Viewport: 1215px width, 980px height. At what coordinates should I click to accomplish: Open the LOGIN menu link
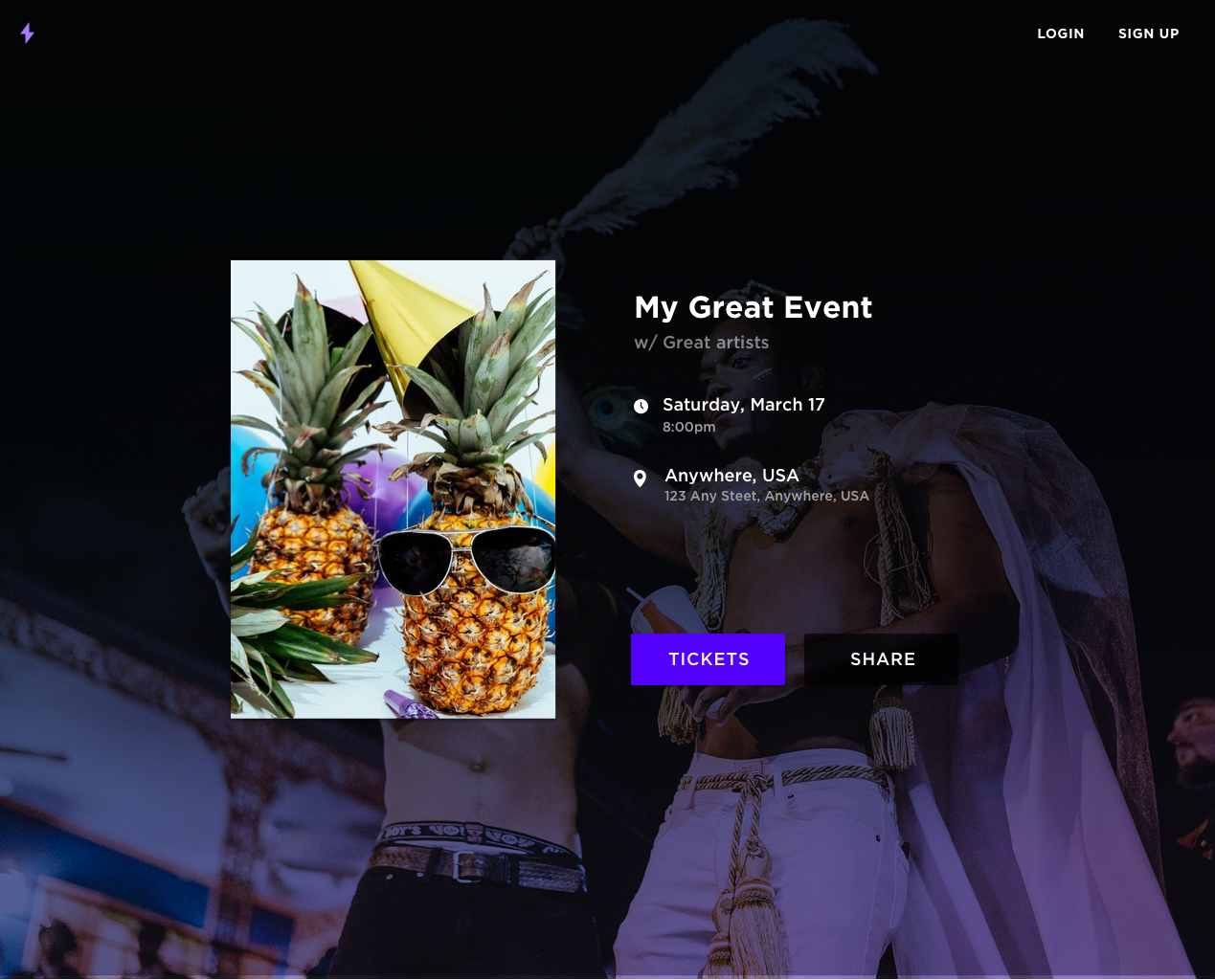point(1061,33)
